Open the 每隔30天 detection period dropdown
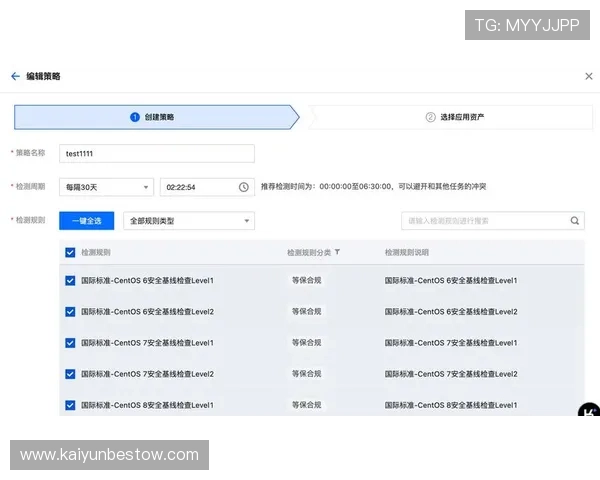The image size is (600, 480). coord(106,187)
